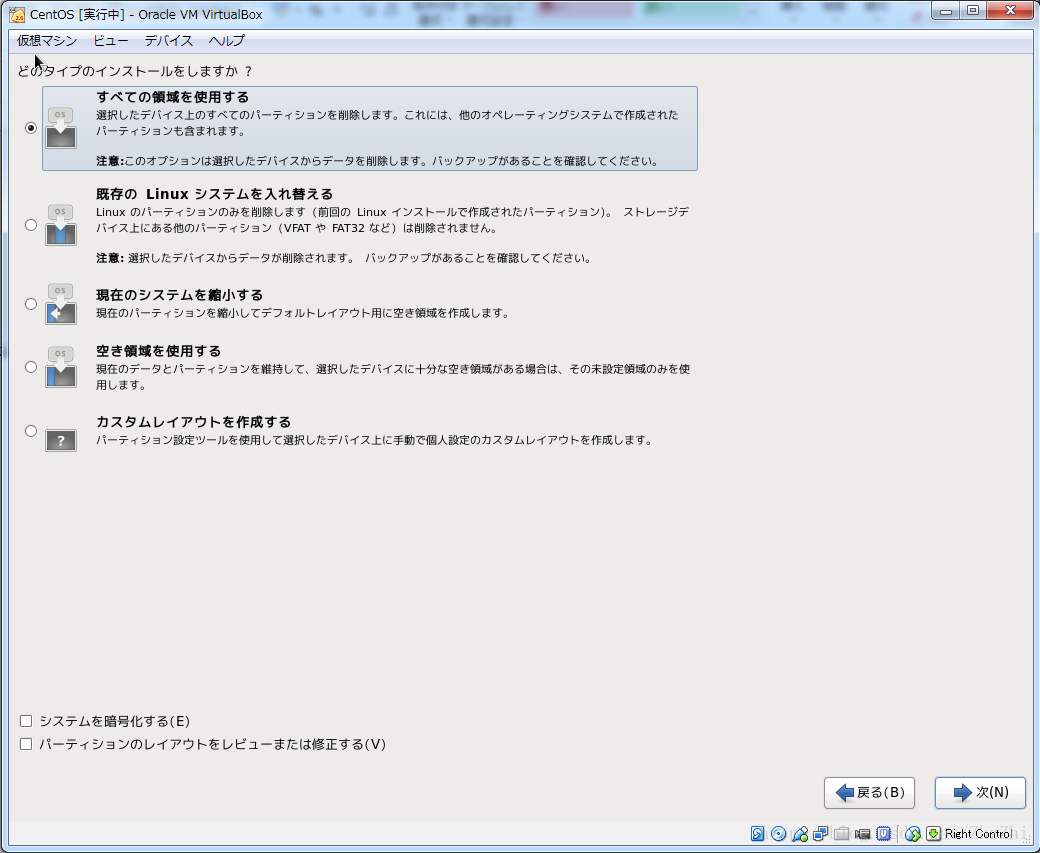Minimize the VirtualBox window
Image resolution: width=1040 pixels, height=853 pixels.
pyautogui.click(x=946, y=11)
